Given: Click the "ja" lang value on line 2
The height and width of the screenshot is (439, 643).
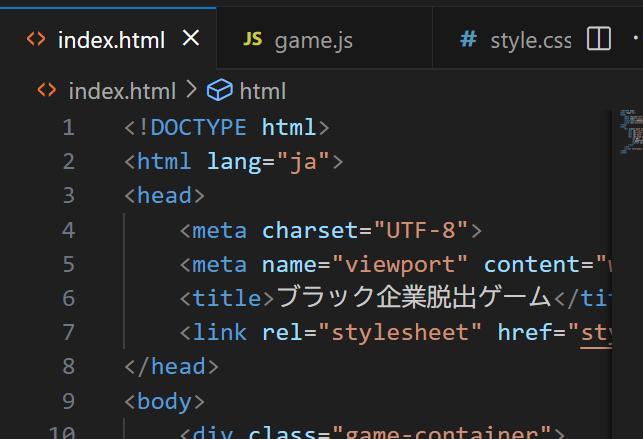Looking at the screenshot, I should point(303,161).
